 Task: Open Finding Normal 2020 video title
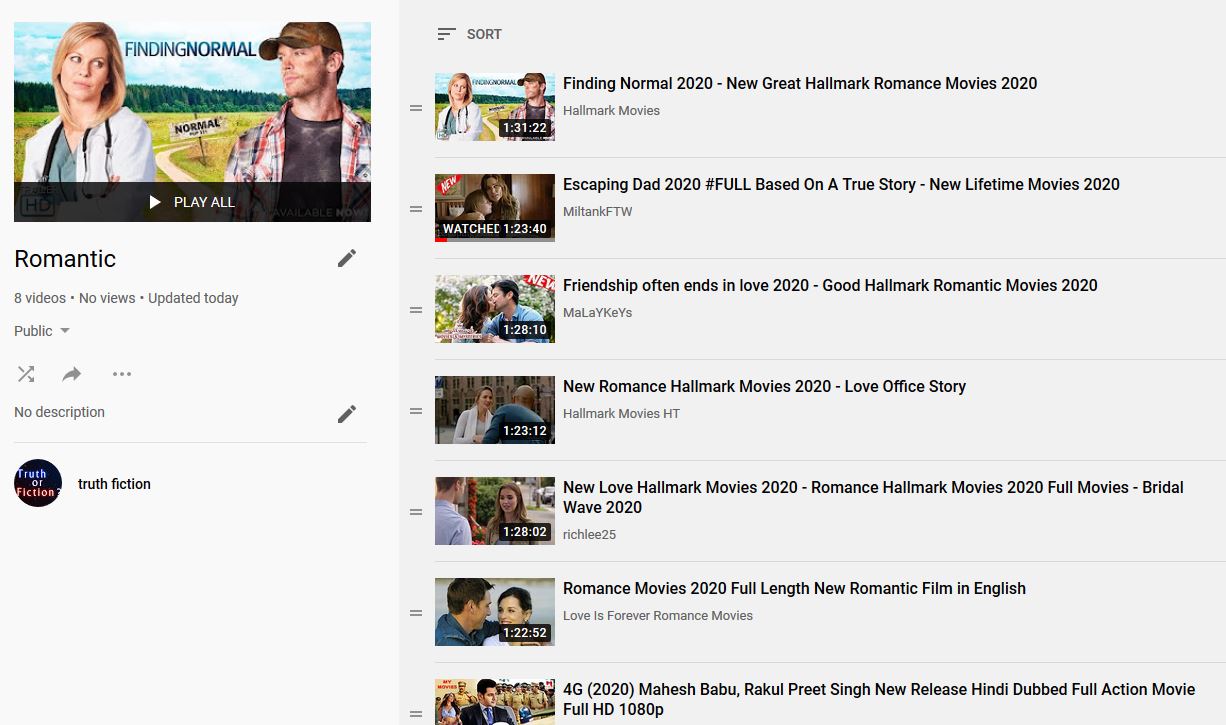point(800,84)
